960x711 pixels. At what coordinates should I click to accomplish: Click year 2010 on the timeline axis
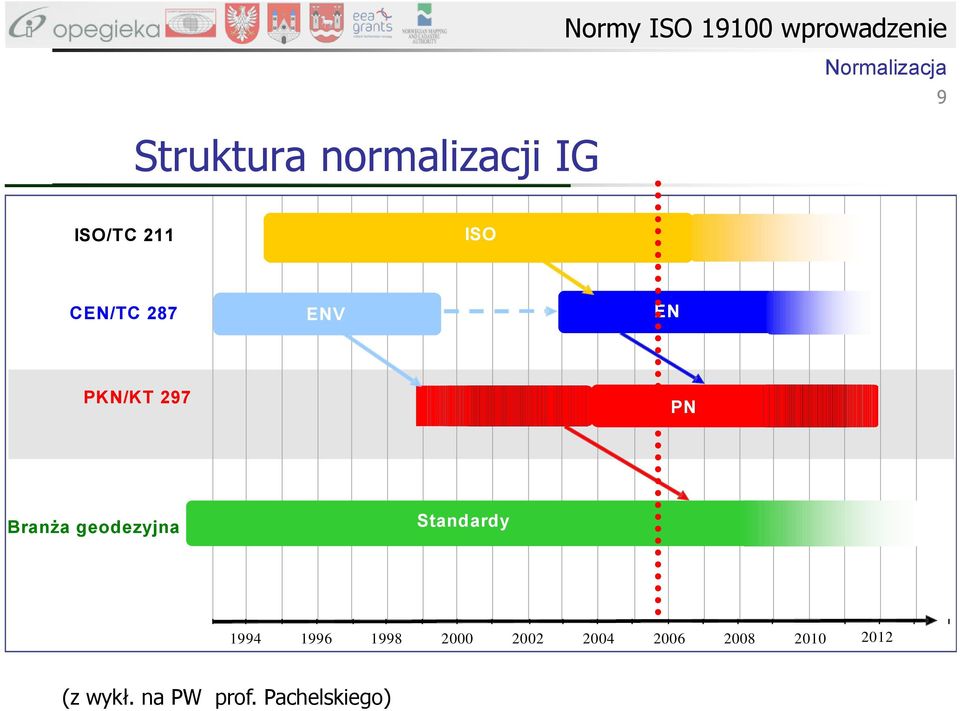click(x=810, y=638)
